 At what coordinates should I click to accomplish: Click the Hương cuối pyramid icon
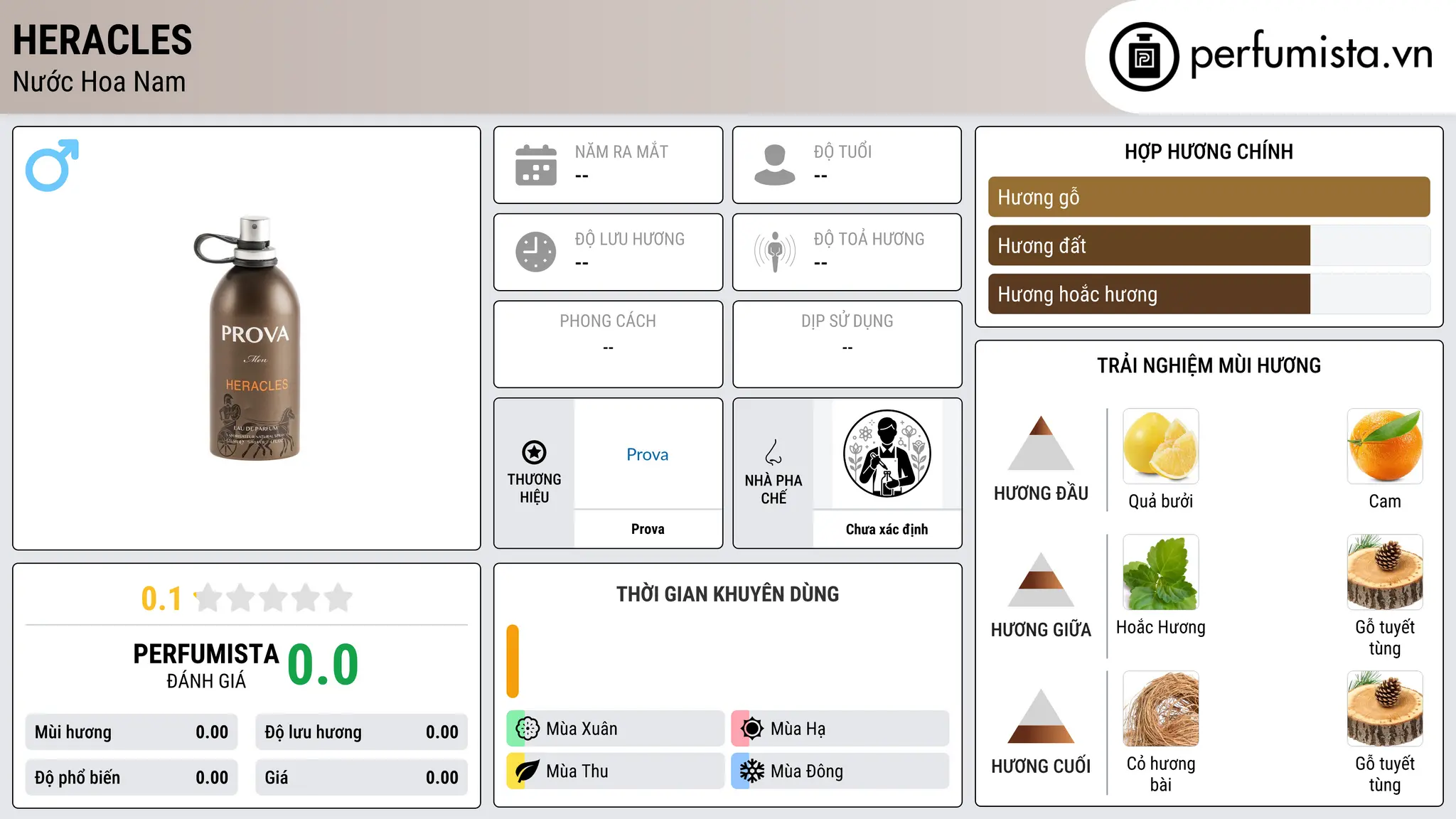(x=1041, y=716)
